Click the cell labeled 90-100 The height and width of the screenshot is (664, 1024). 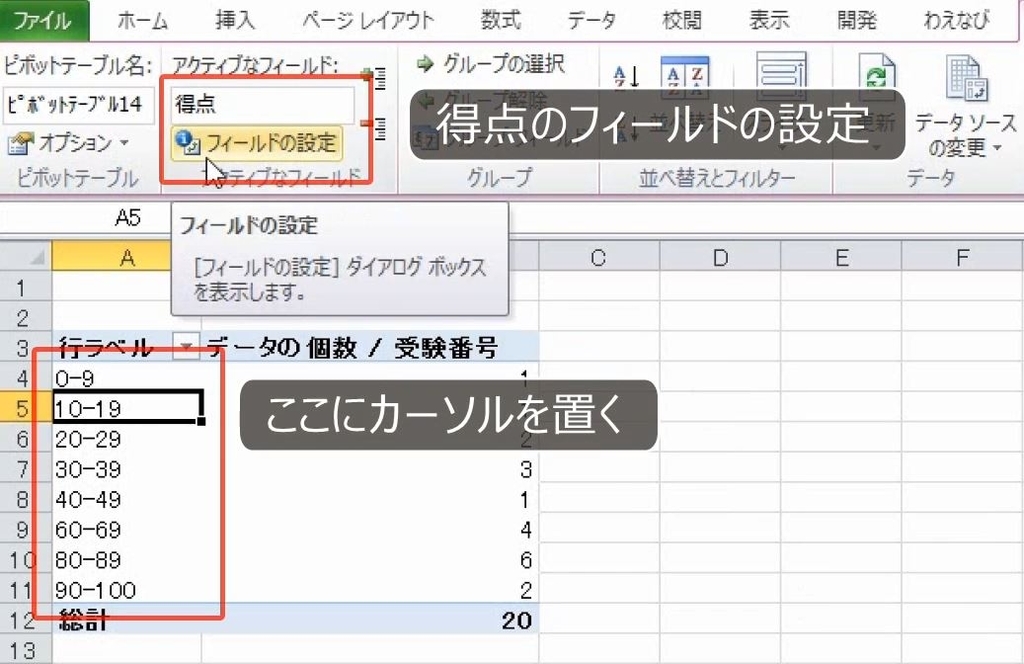tap(127, 590)
